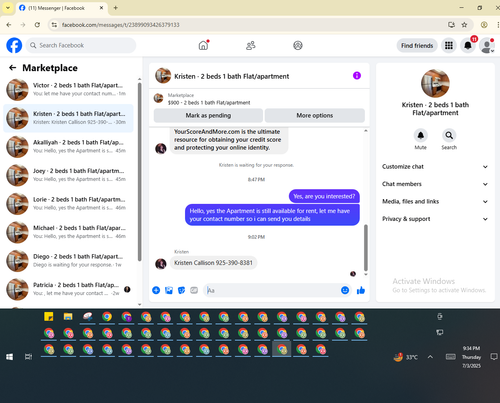Bookmark this page with the star icon
The height and width of the screenshot is (403, 500).
pos(464,25)
